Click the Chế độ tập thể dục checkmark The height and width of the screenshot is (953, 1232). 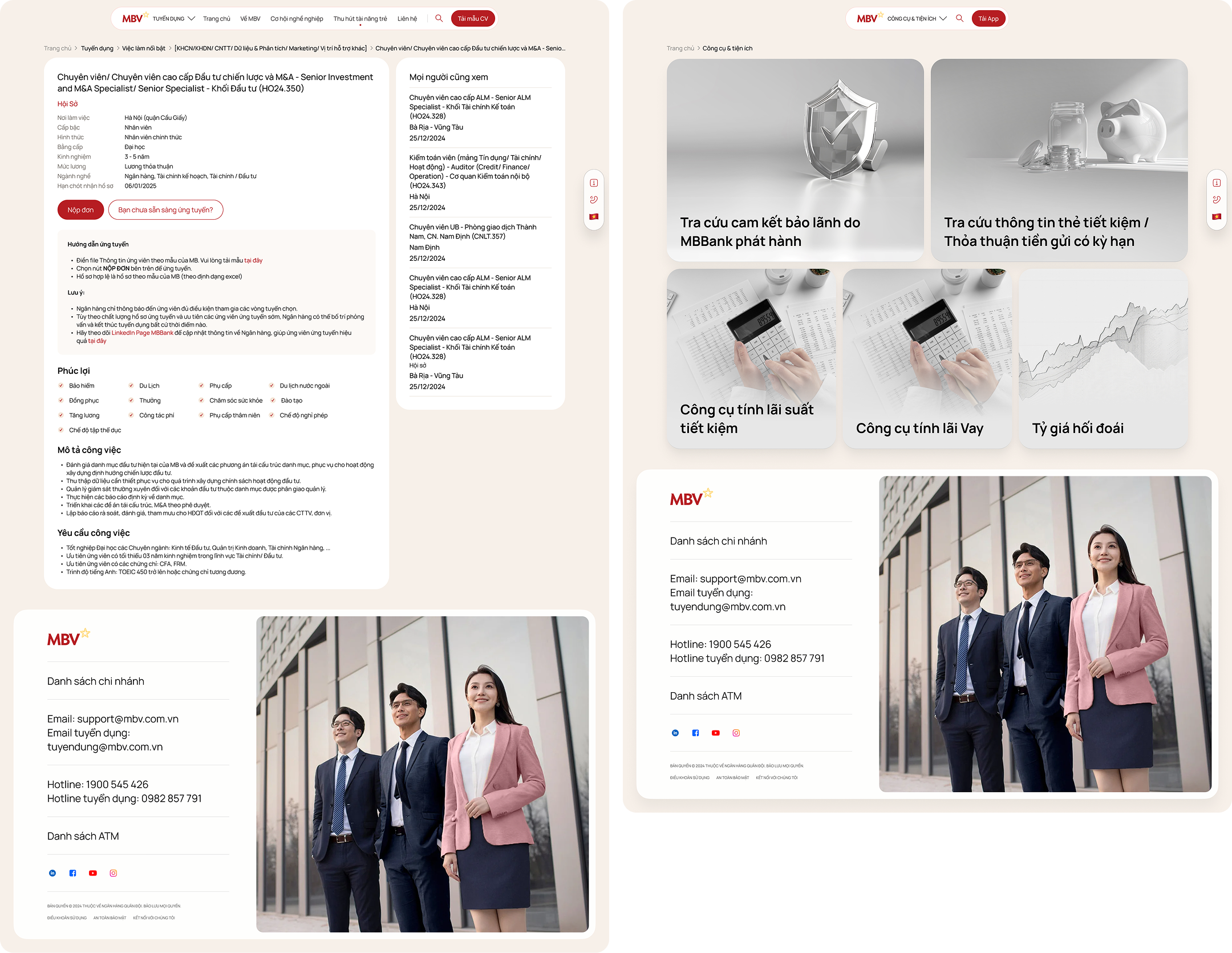point(61,430)
